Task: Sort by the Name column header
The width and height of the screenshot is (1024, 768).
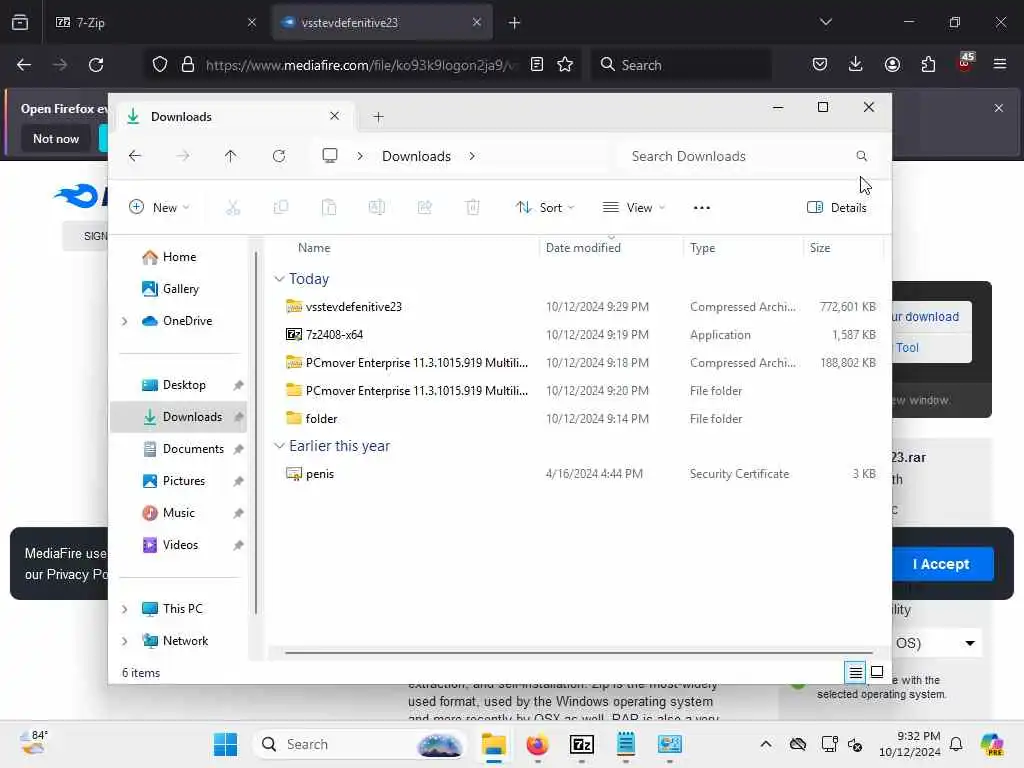Action: [x=313, y=248]
